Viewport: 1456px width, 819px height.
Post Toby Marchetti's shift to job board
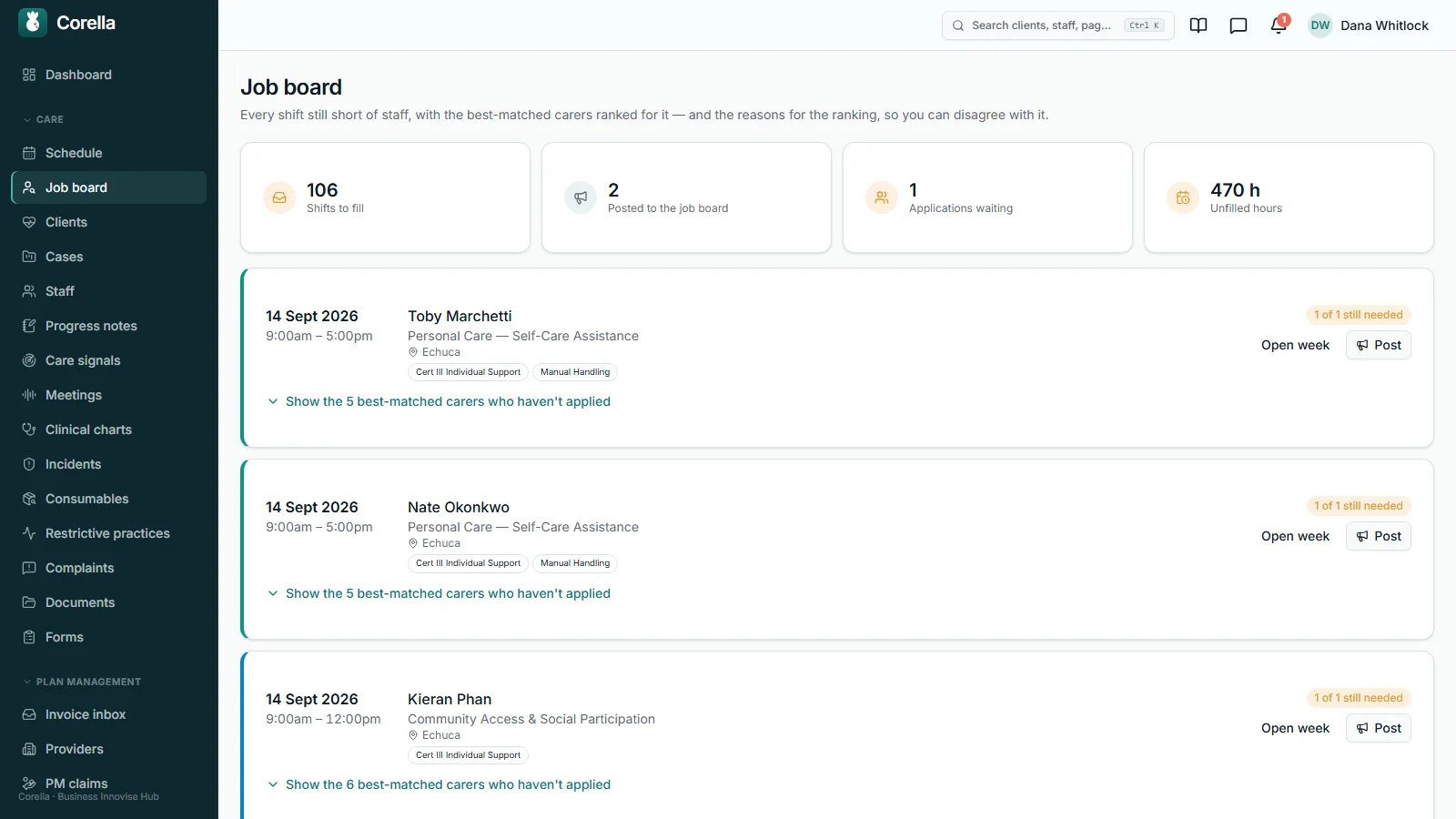click(x=1379, y=345)
